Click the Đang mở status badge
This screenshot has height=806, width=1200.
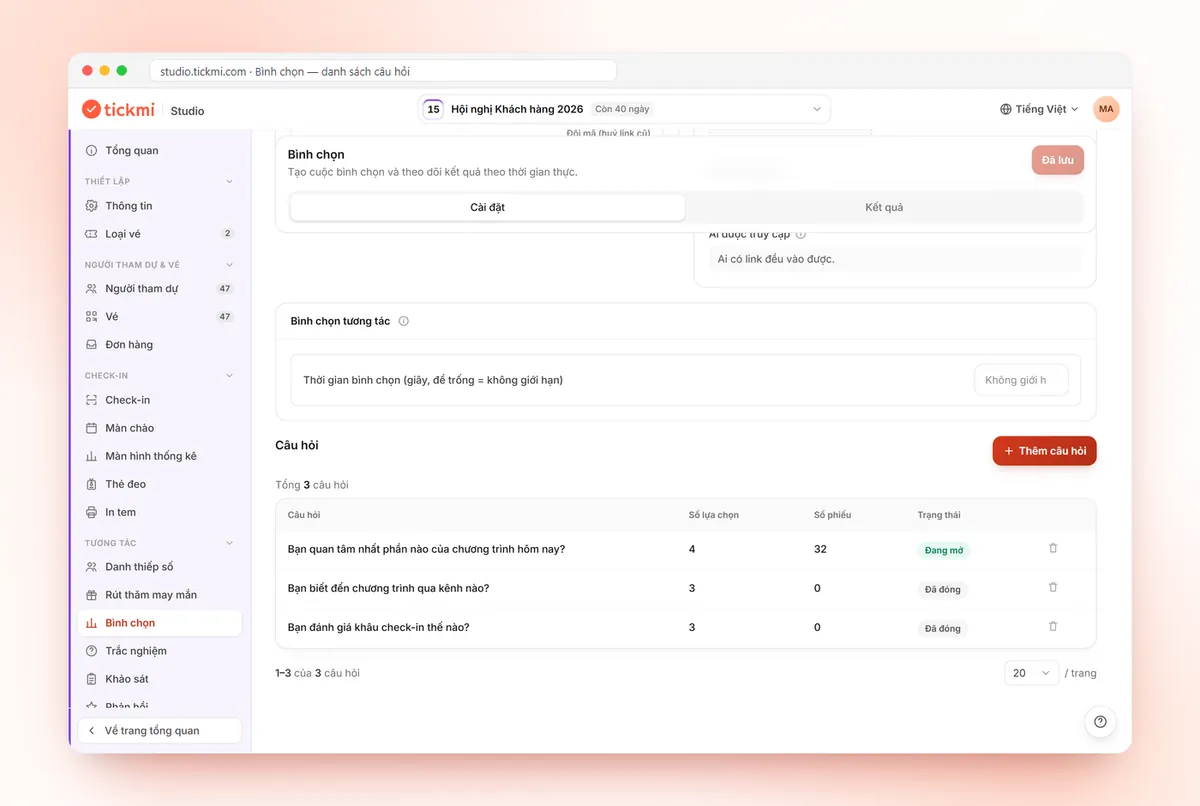click(944, 550)
